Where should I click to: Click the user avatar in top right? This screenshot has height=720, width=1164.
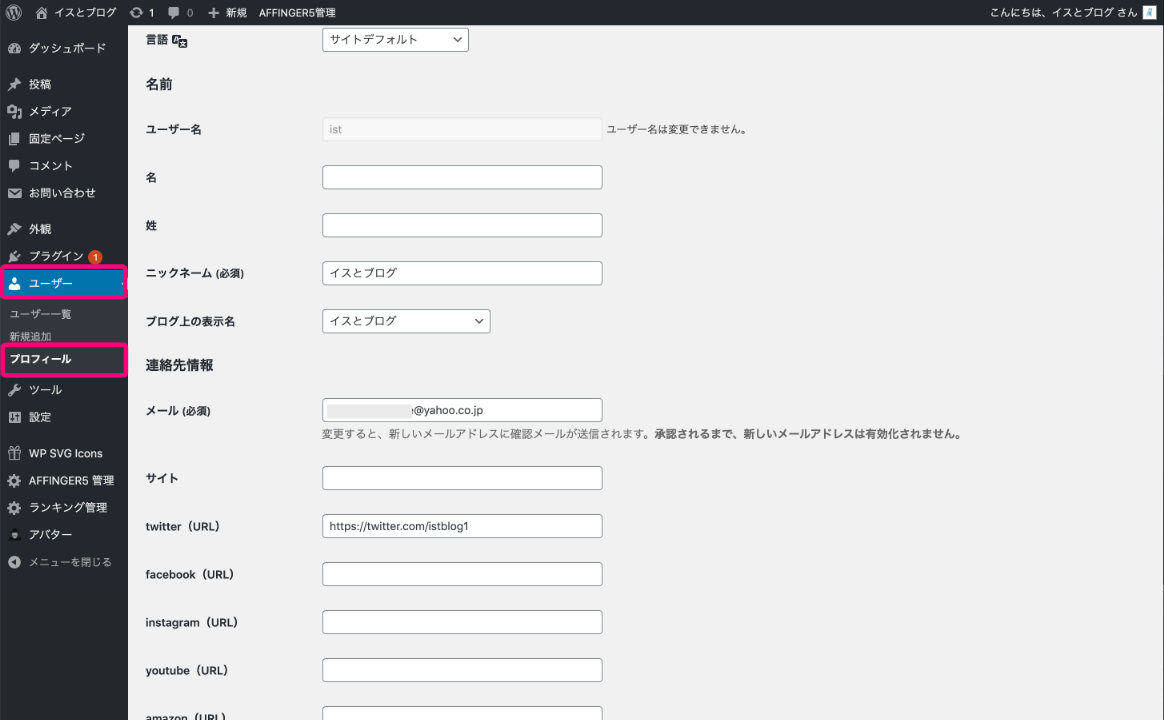1149,12
